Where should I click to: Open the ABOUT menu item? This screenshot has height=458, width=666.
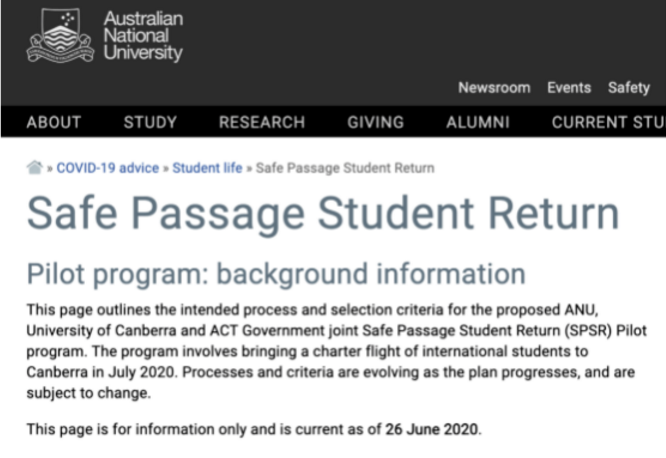(x=54, y=122)
